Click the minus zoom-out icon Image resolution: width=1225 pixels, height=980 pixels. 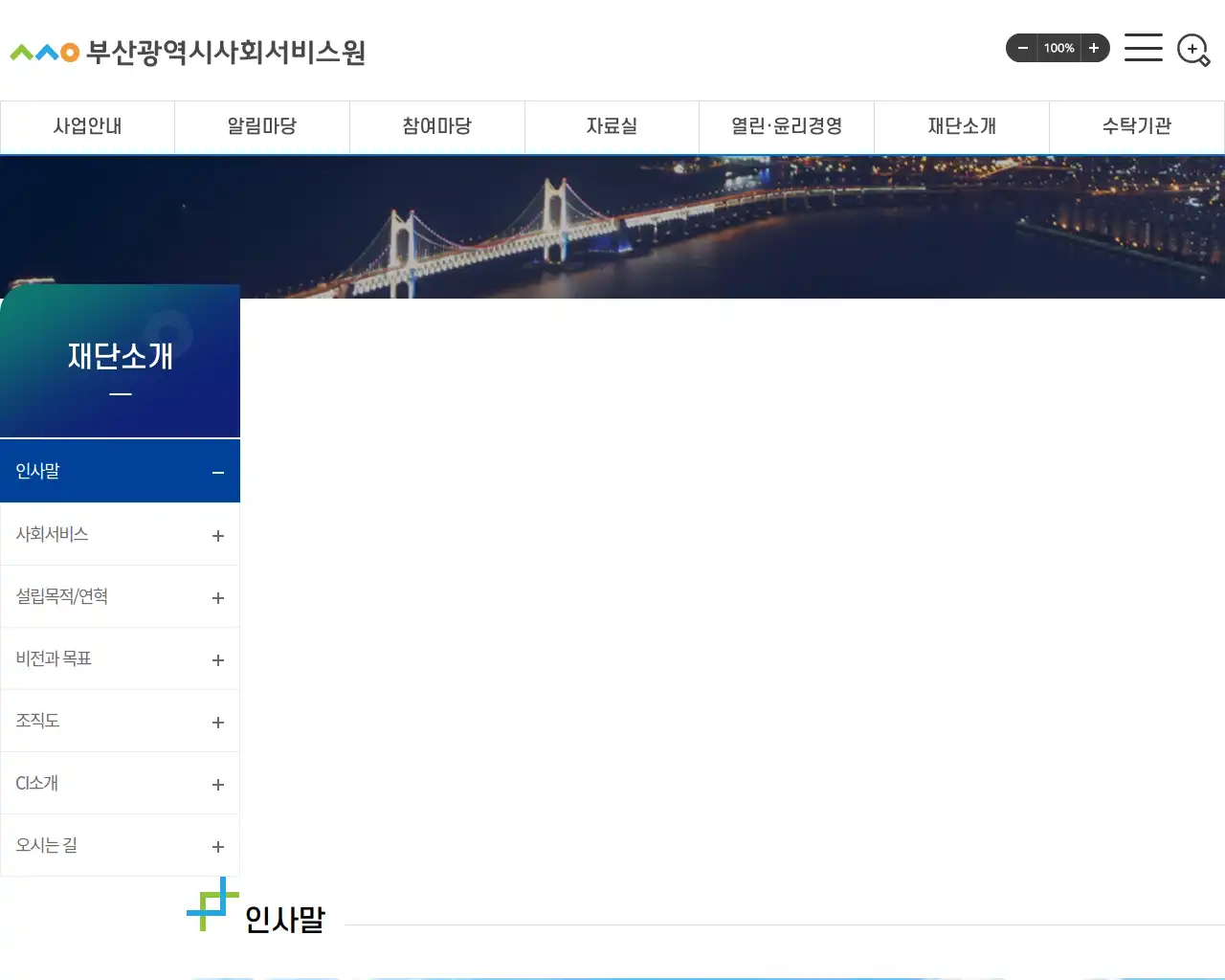click(x=1022, y=48)
